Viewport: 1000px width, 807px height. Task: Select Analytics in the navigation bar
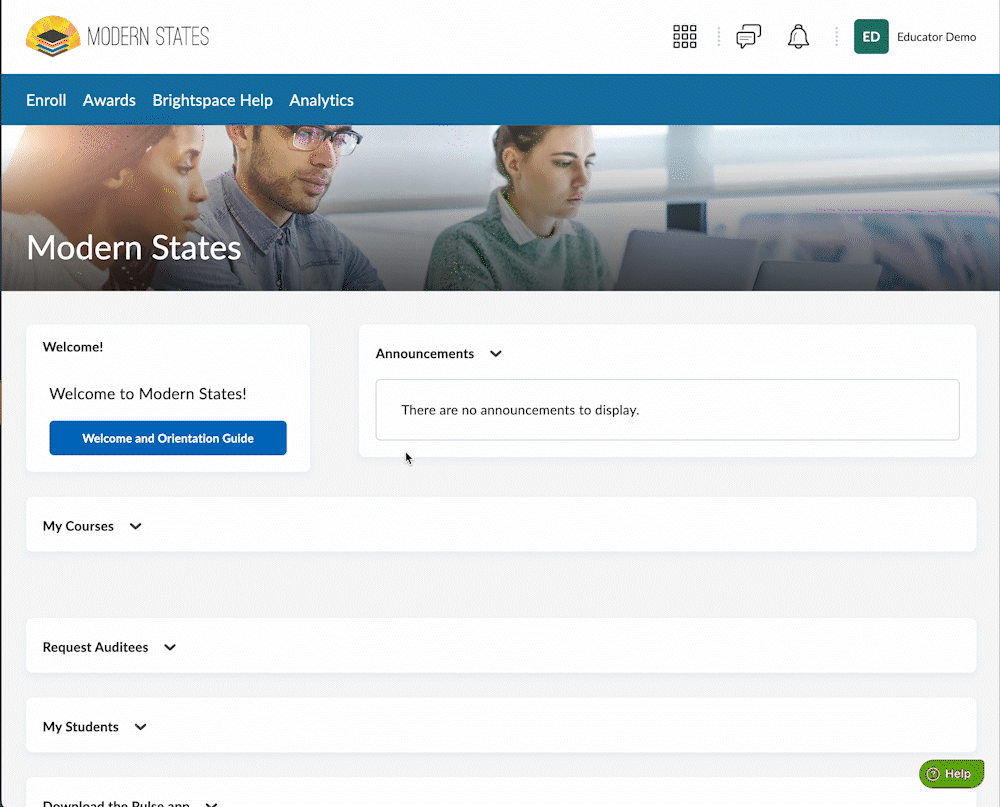[x=321, y=100]
